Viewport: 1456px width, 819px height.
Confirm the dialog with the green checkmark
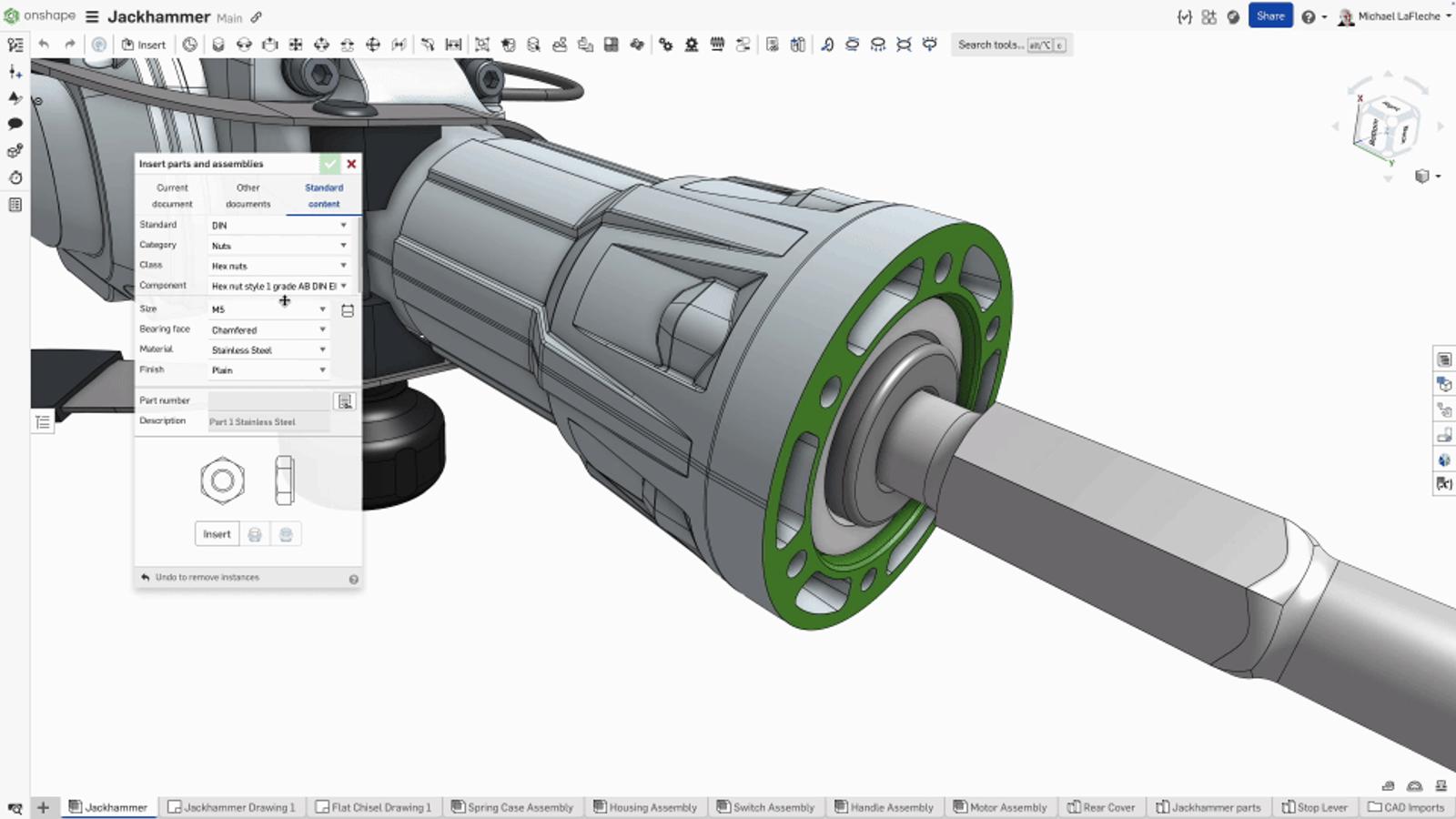[x=329, y=164]
